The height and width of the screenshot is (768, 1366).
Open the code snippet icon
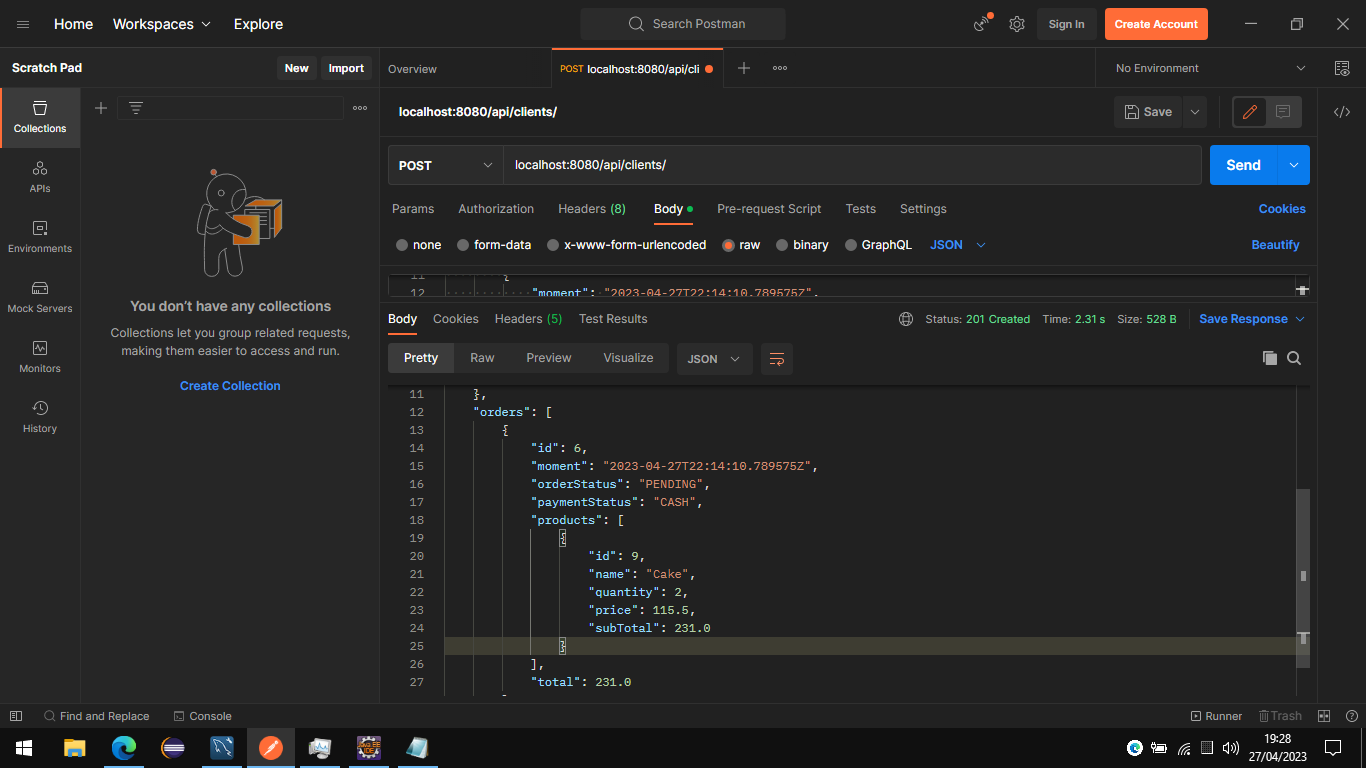tap(1342, 112)
